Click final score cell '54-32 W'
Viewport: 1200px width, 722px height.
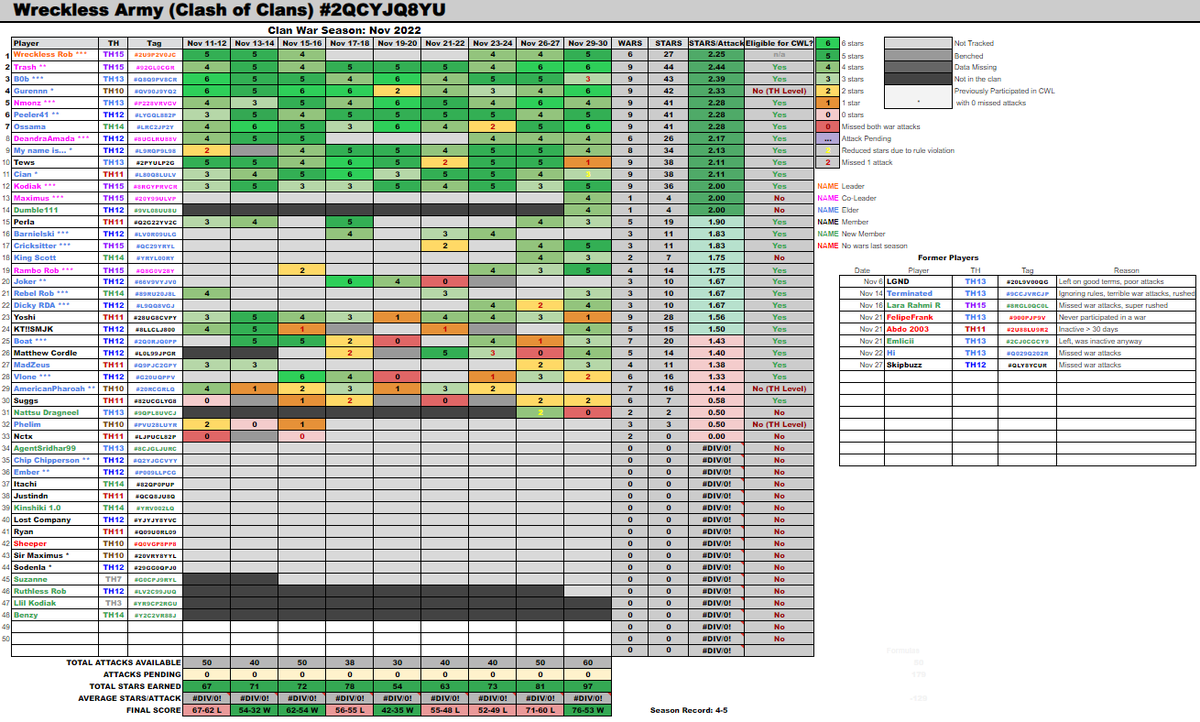pyautogui.click(x=253, y=710)
